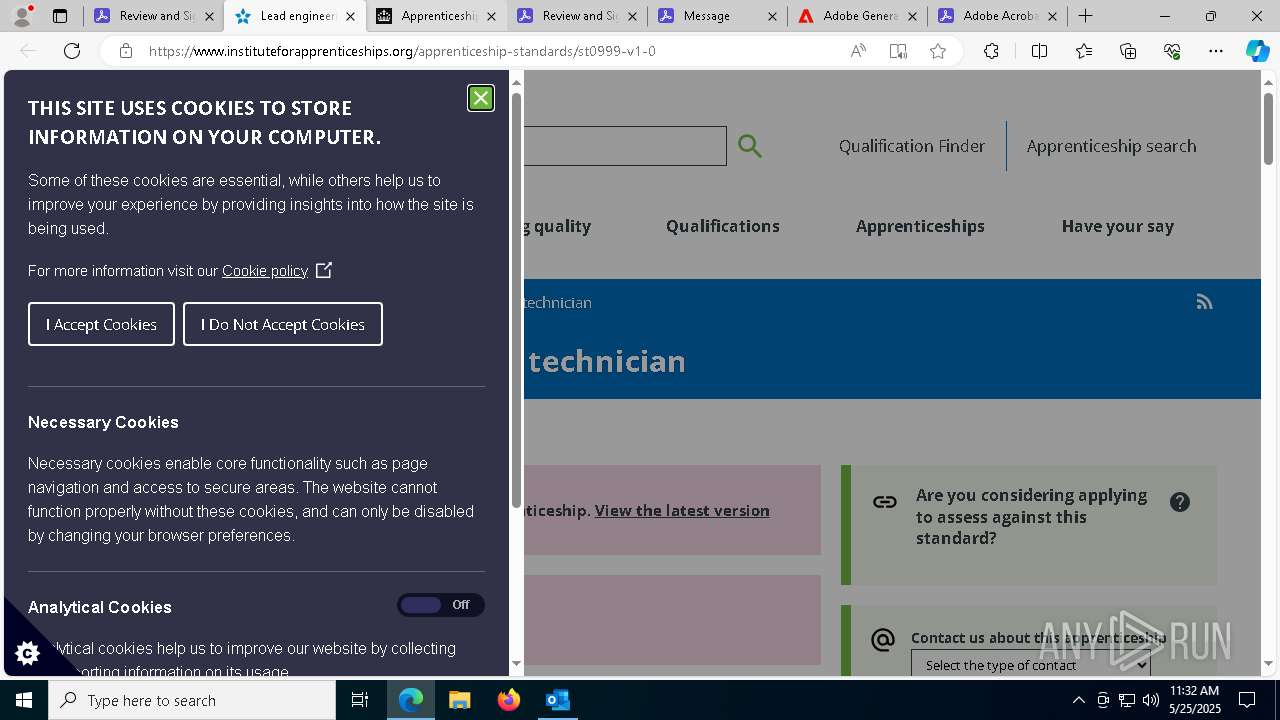Open tab actions menu
The width and height of the screenshot is (1280, 720).
tap(60, 16)
